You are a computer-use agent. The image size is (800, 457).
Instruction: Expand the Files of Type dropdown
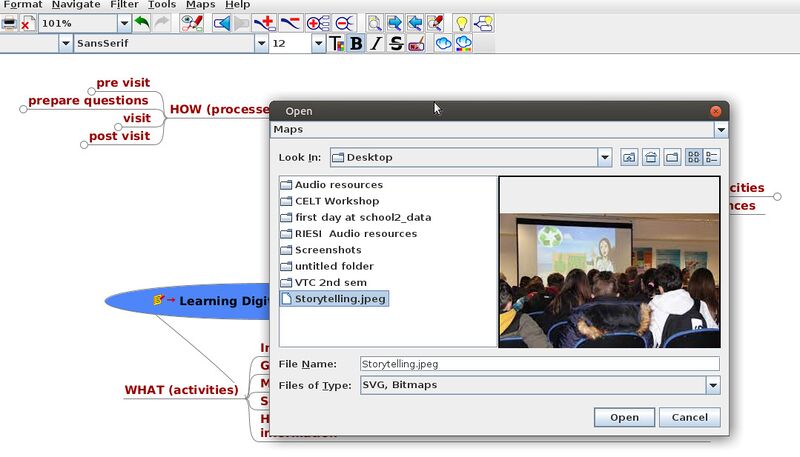[x=713, y=386]
